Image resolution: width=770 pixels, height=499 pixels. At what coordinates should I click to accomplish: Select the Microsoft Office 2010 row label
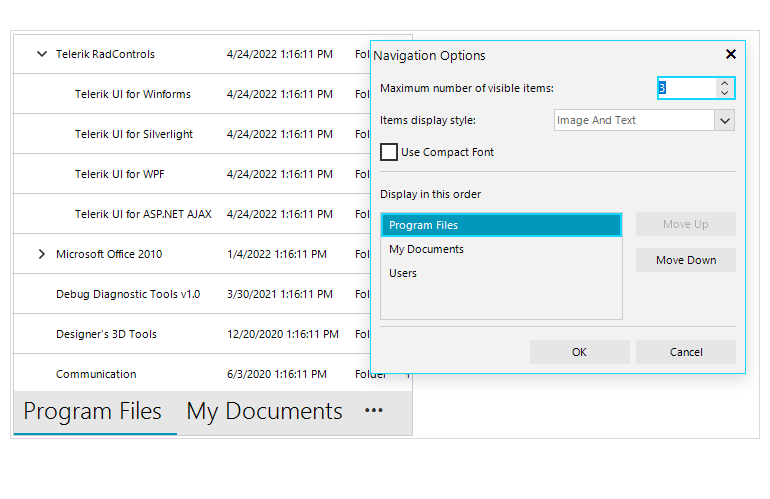click(x=109, y=254)
